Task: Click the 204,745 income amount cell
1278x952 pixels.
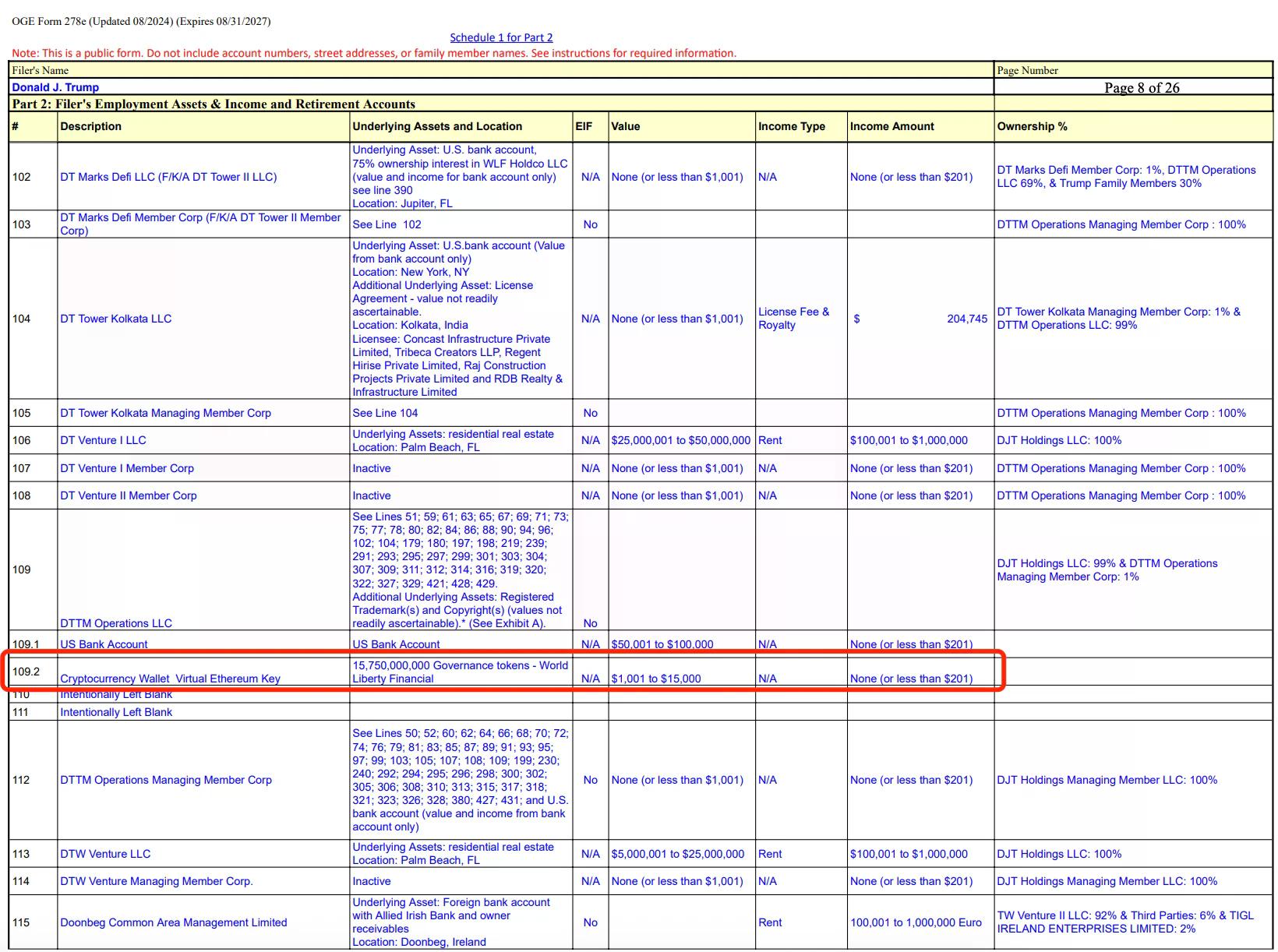Action: (x=966, y=319)
